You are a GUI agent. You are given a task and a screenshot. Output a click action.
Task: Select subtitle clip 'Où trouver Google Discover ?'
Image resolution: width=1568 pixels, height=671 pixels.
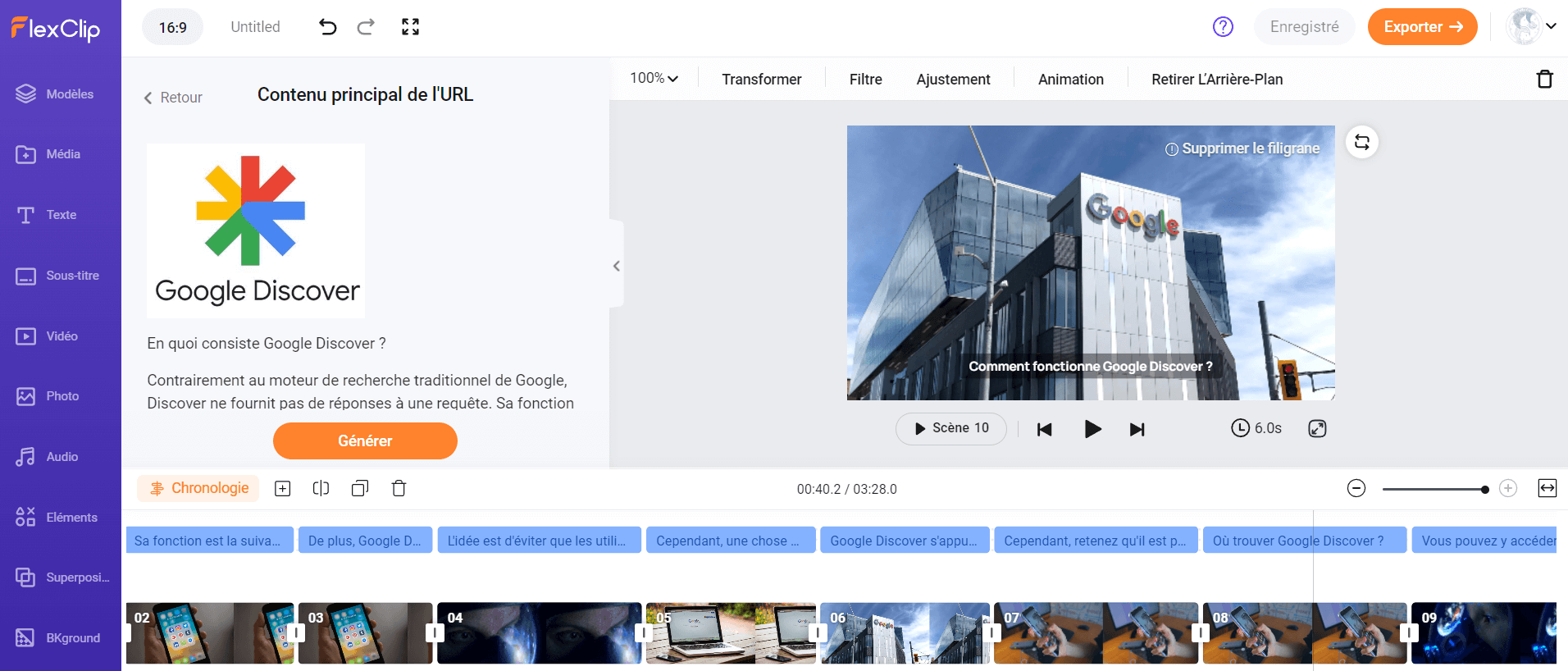click(x=1305, y=541)
